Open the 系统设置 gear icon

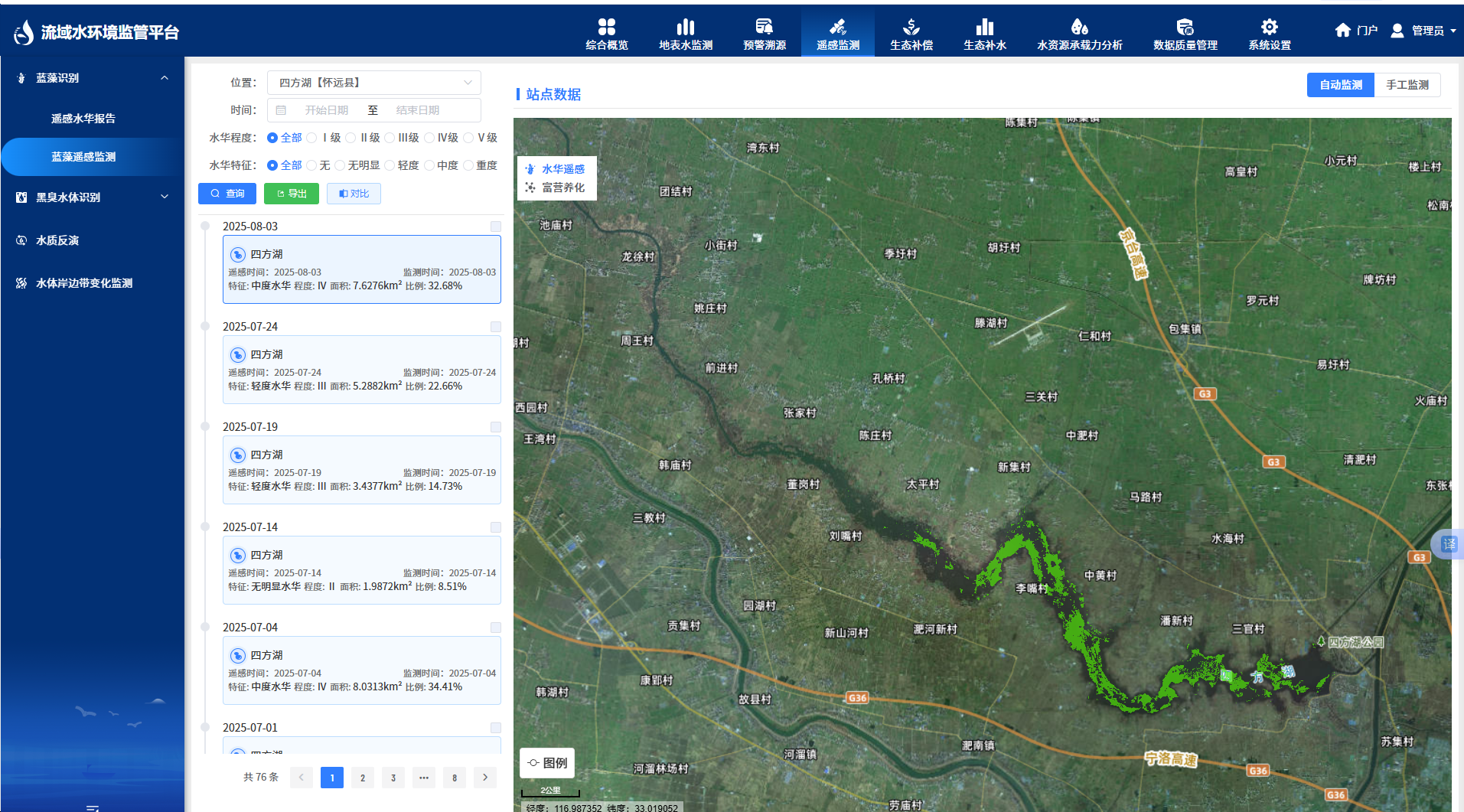(x=1269, y=28)
